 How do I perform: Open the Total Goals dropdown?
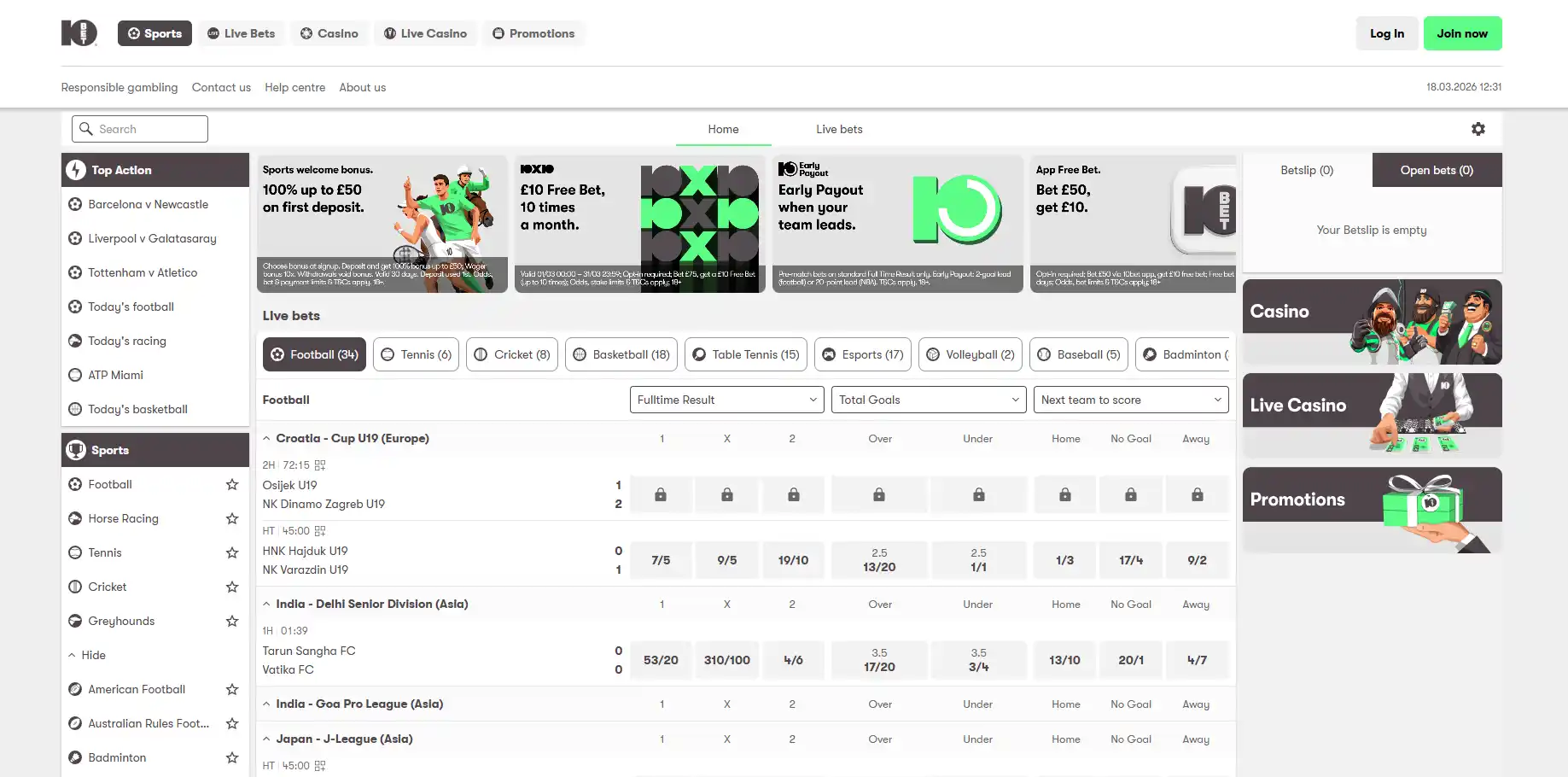(x=929, y=400)
